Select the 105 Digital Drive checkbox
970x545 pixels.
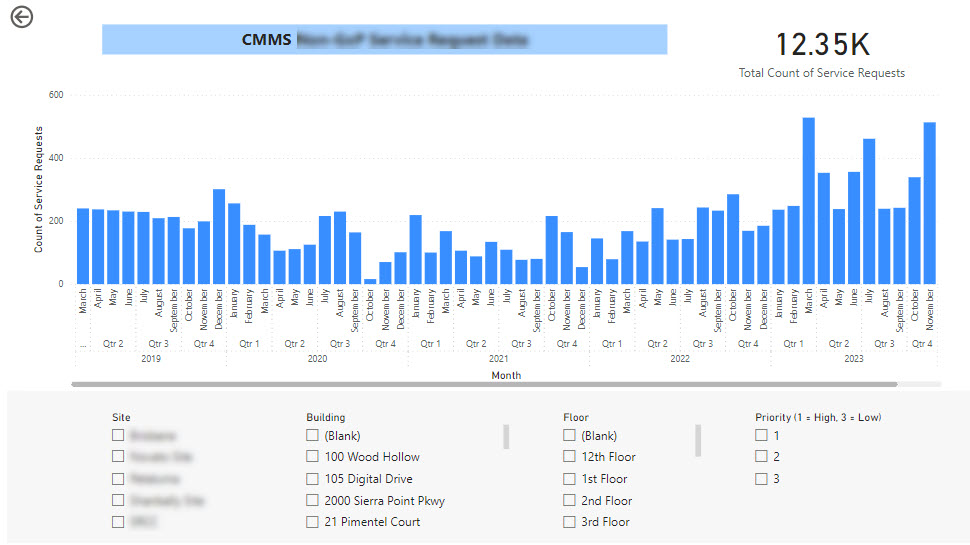313,479
